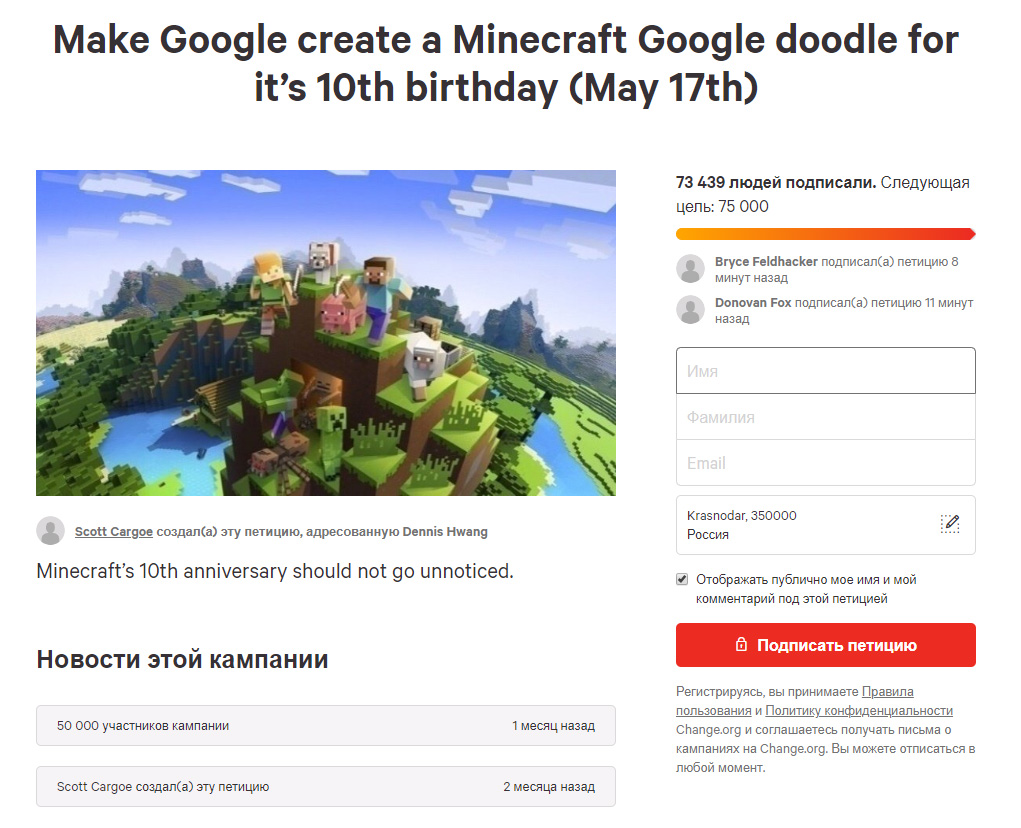Click the Krasnodar, 350000 location box
This screenshot has width=1021, height=828.
point(826,525)
